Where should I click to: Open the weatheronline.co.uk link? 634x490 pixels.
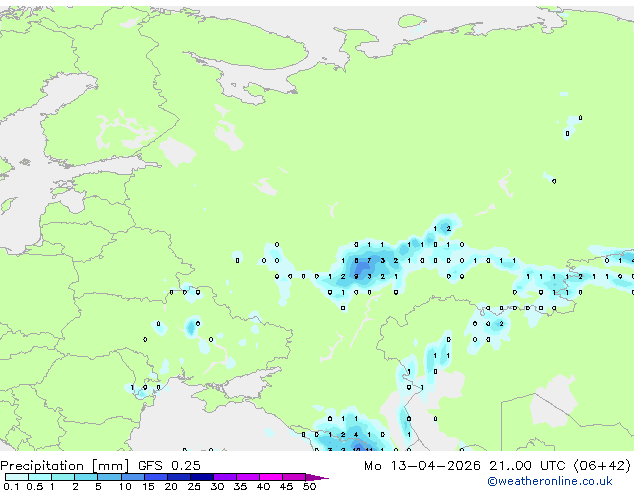550,481
